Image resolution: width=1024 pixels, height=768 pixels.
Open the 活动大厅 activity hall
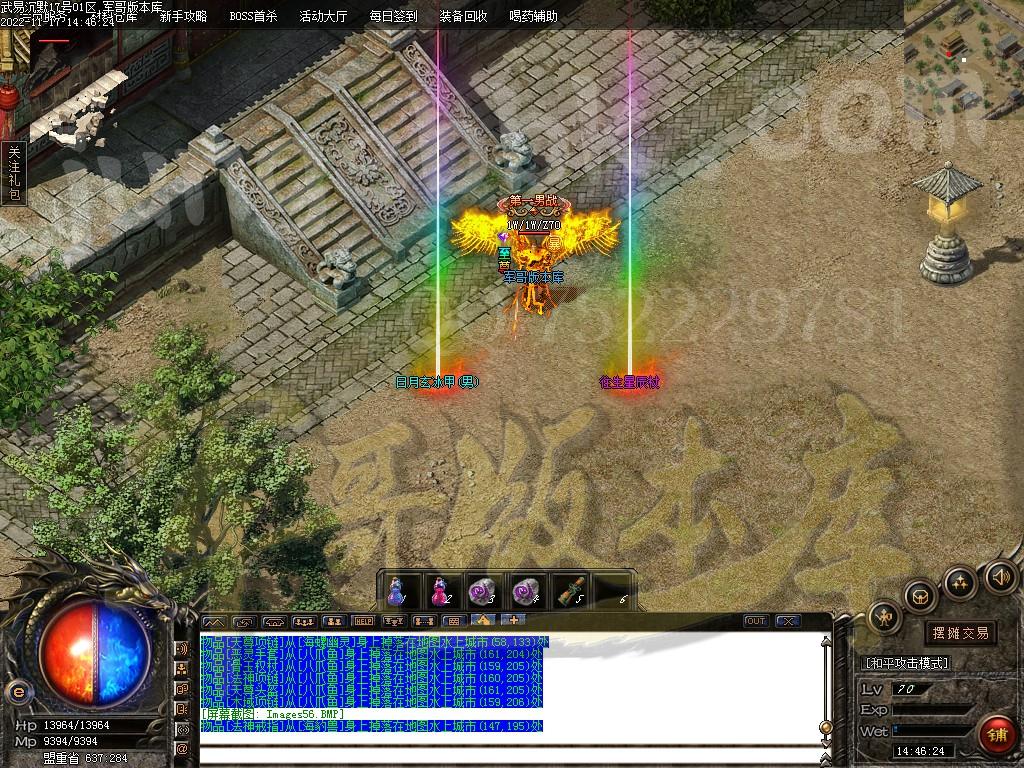323,16
